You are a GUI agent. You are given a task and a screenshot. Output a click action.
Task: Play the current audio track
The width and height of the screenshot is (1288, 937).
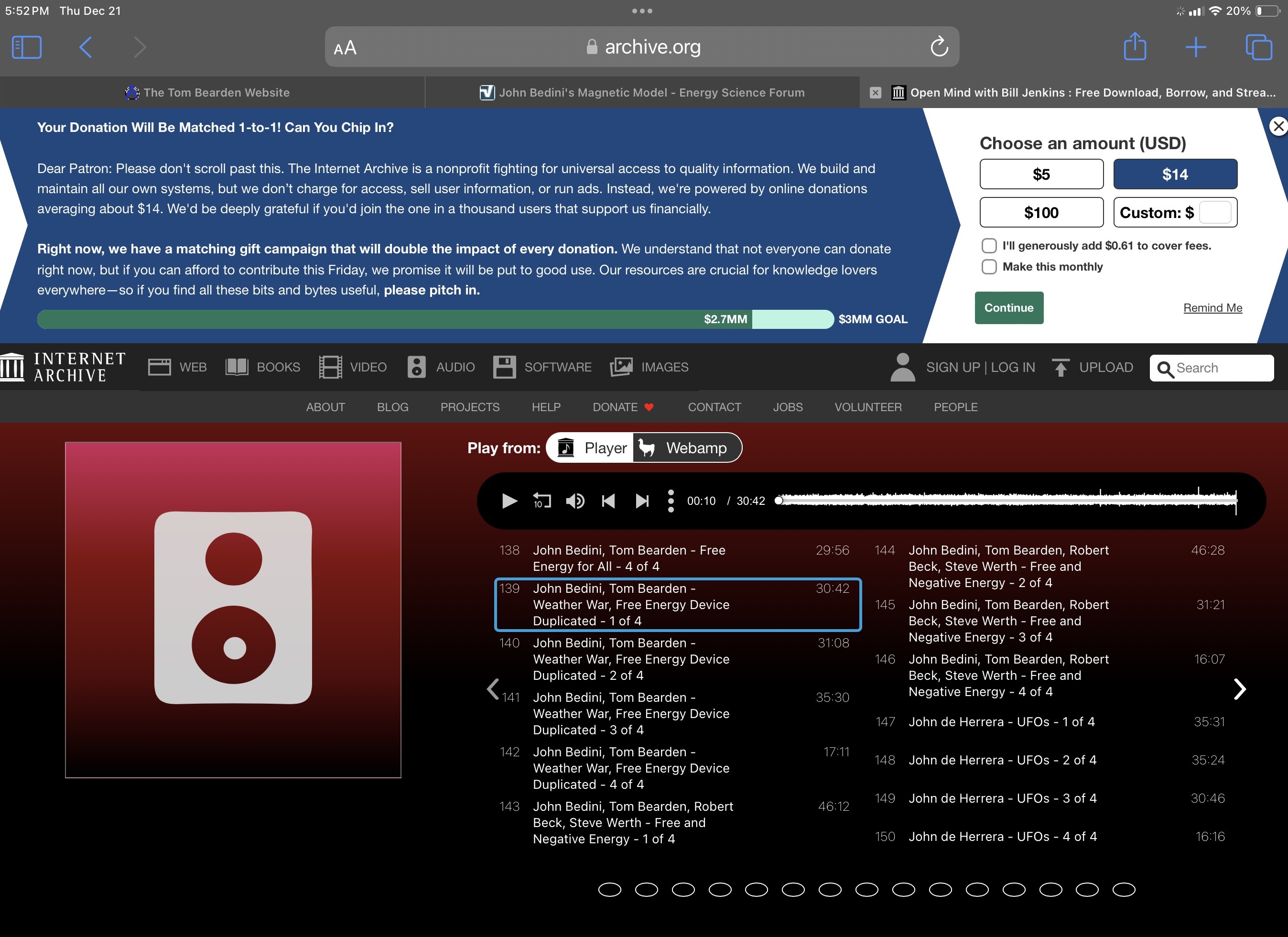(x=509, y=501)
